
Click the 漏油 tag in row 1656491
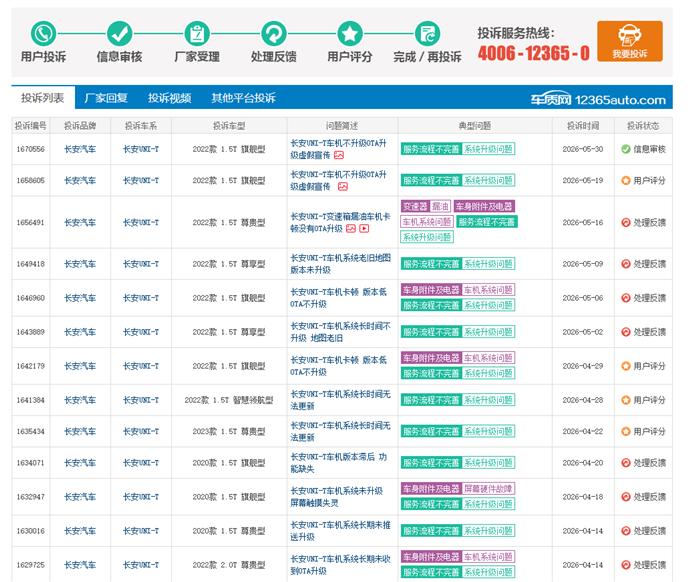point(440,206)
